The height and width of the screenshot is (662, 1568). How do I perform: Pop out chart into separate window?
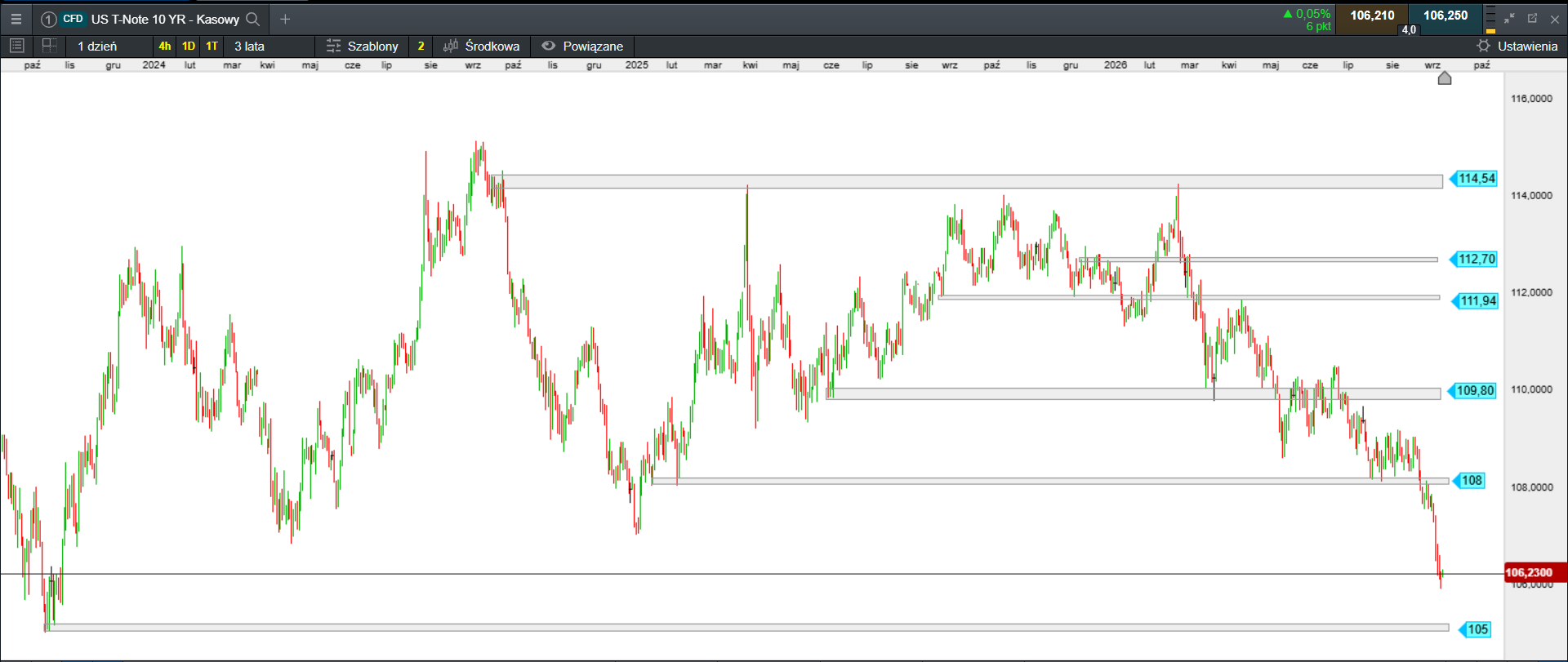pos(1532,18)
